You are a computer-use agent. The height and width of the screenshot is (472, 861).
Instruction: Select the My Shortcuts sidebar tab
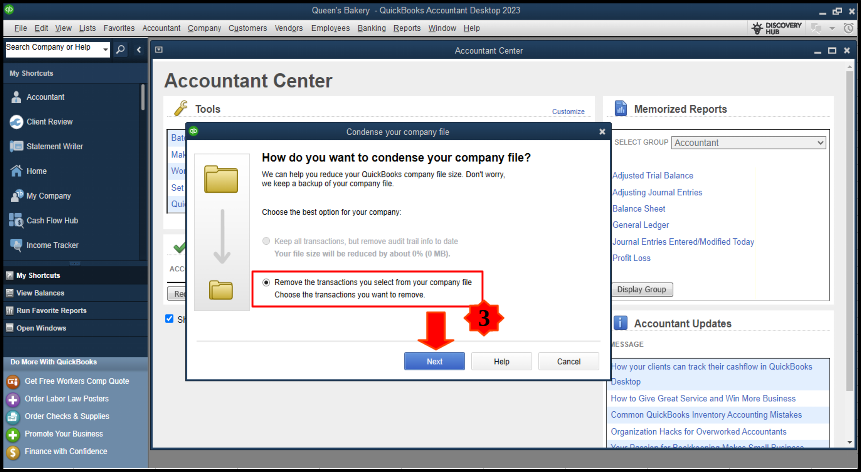point(75,276)
